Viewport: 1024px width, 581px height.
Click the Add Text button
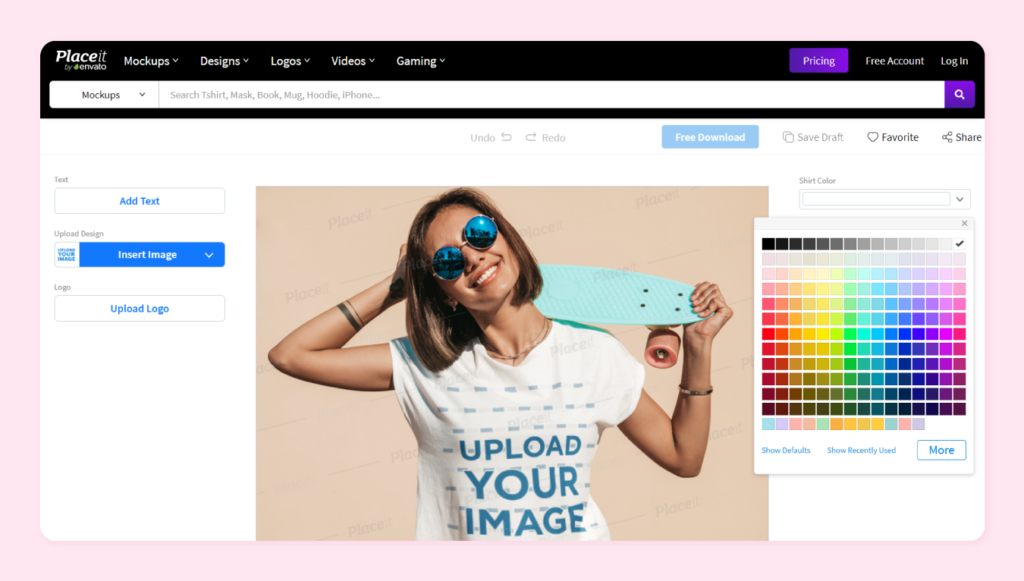pos(140,201)
